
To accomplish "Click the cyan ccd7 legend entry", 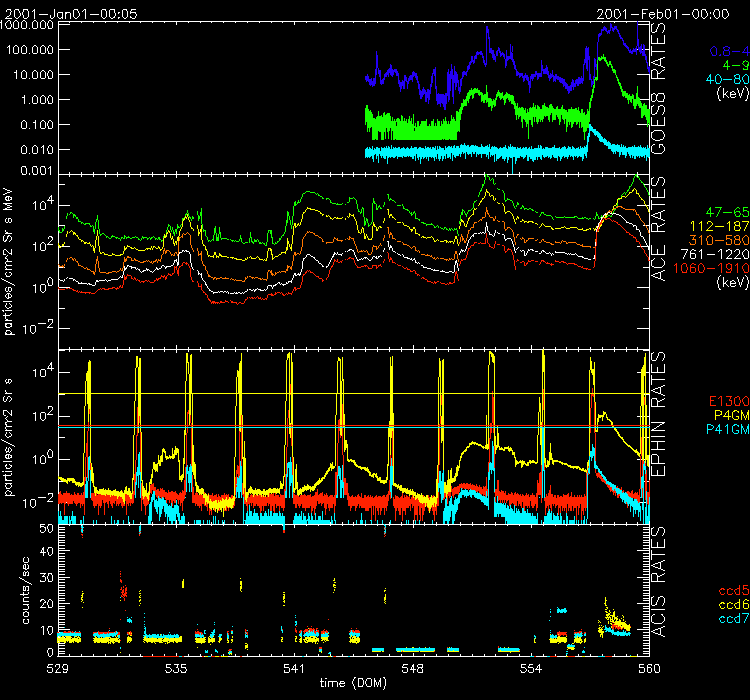I will coord(729,621).
